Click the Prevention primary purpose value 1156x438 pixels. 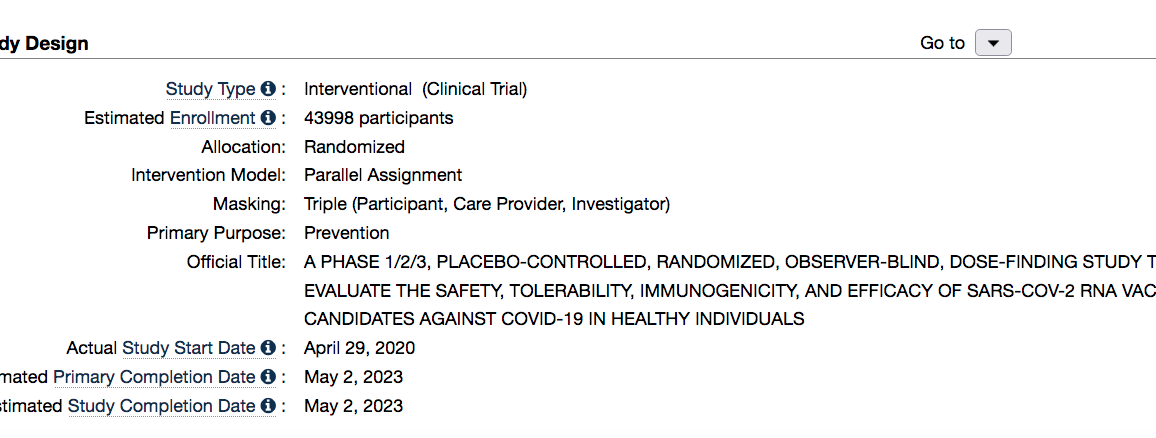[347, 233]
